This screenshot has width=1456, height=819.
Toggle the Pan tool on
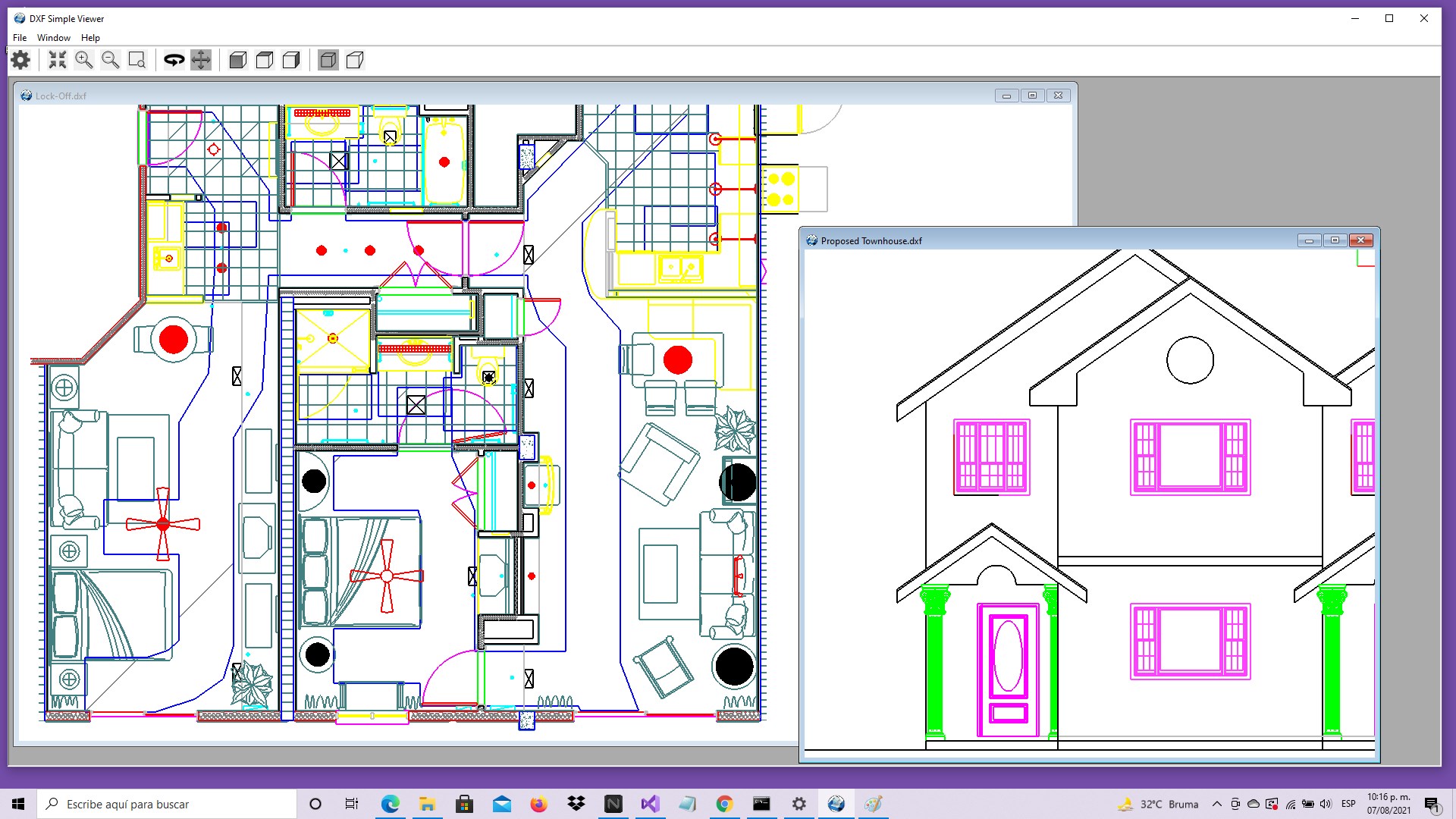pos(200,60)
